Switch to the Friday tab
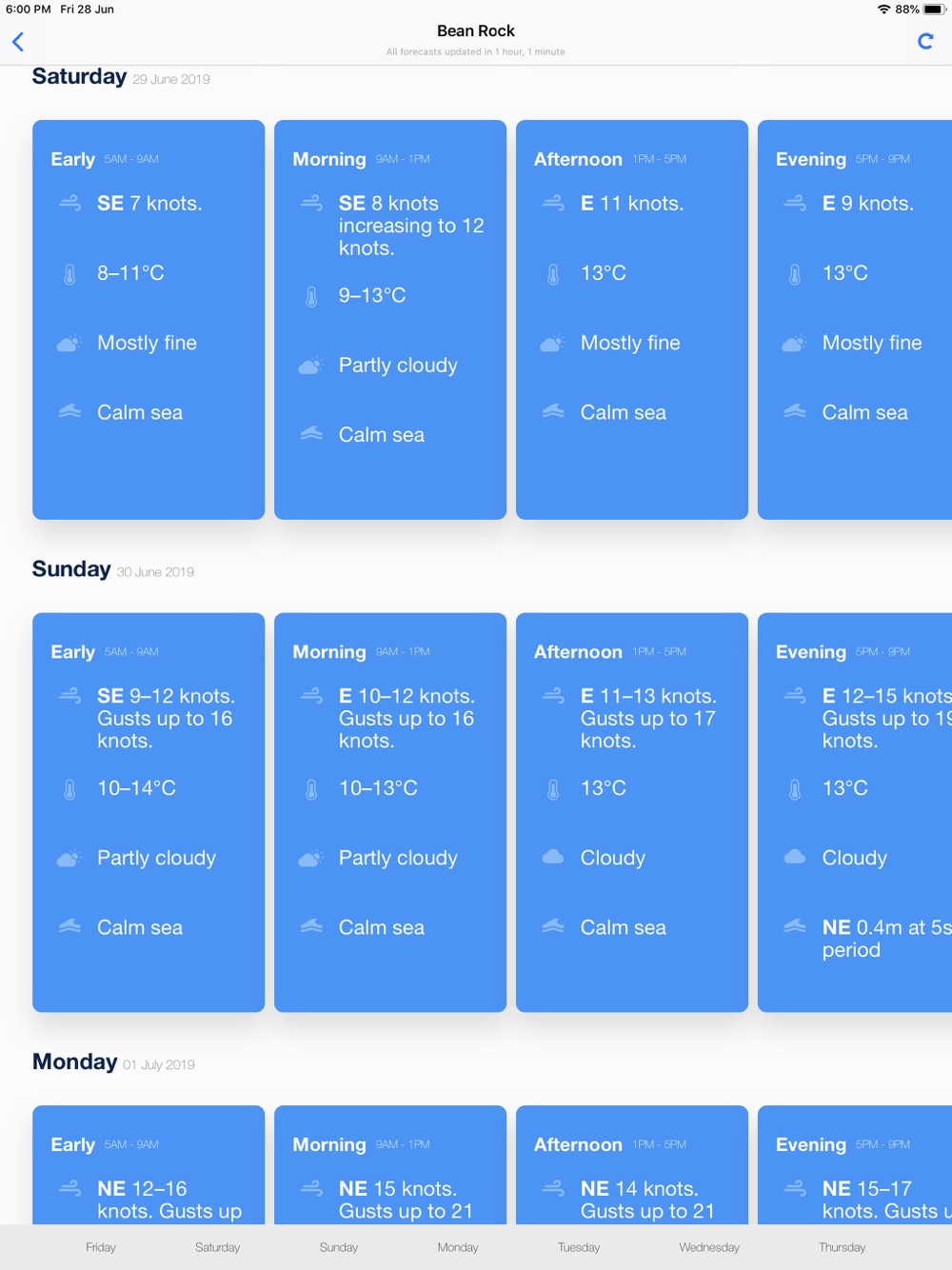 (x=101, y=1247)
